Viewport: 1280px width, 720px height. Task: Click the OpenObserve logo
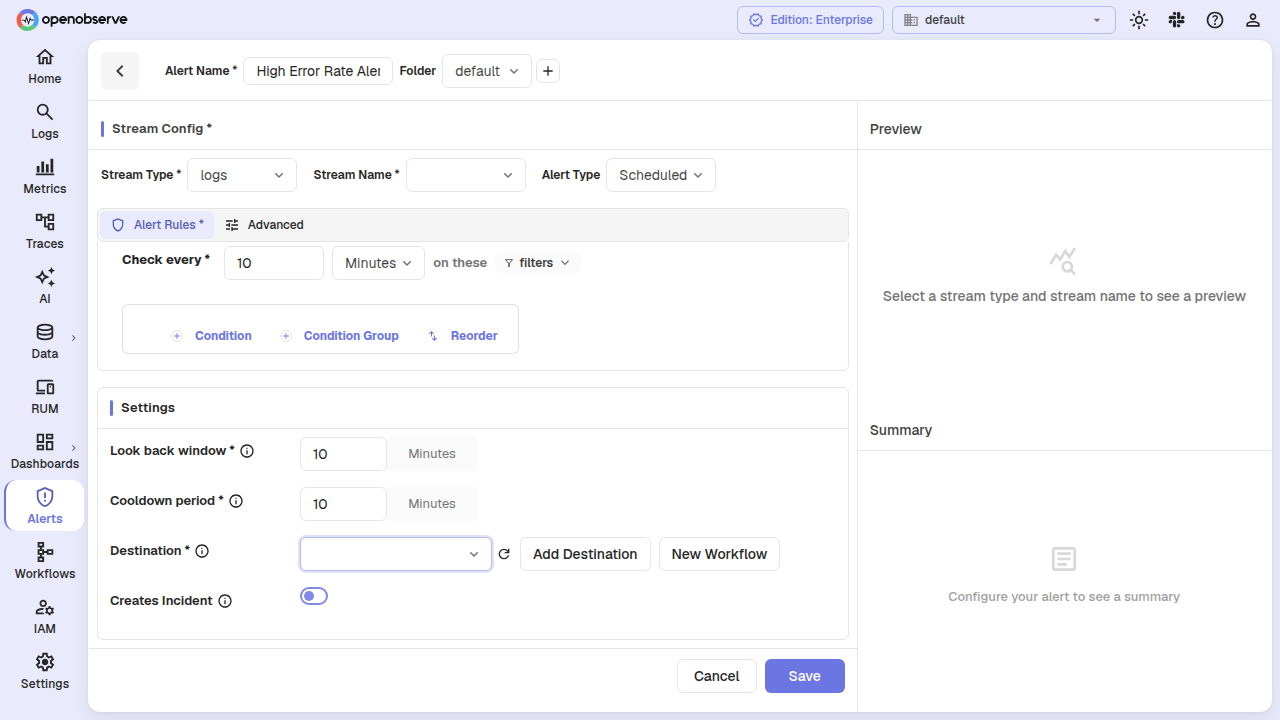pos(72,19)
